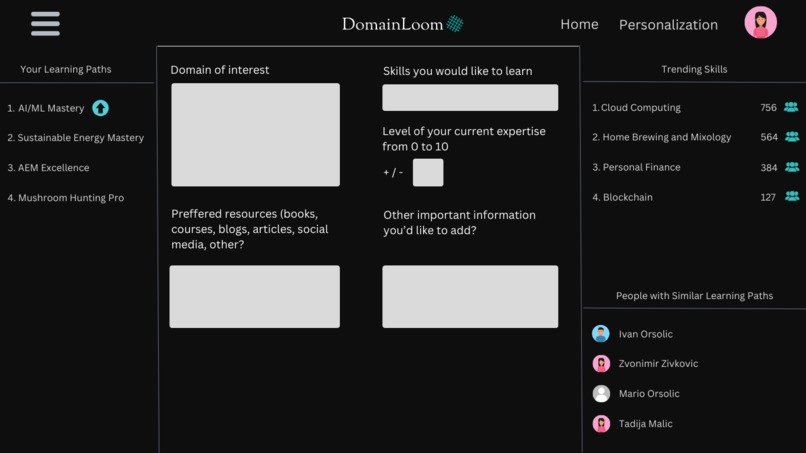Image resolution: width=806 pixels, height=453 pixels.
Task: Click the 756 learner count
Action: 768,107
